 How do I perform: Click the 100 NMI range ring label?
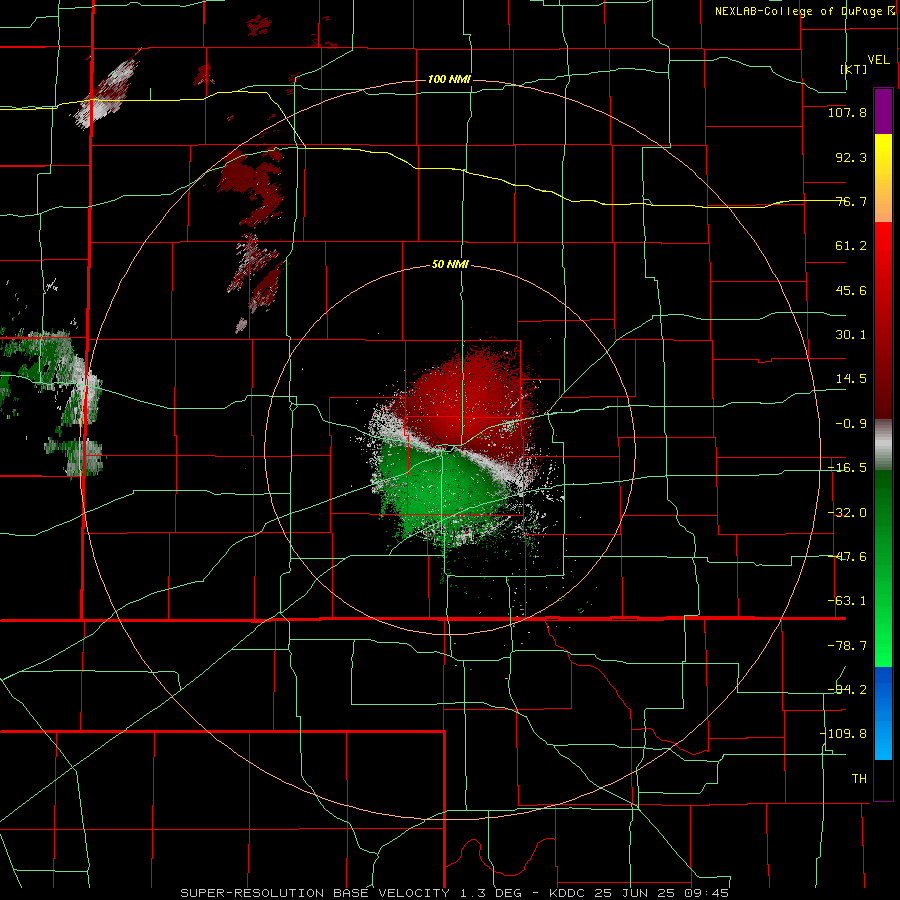coord(449,79)
